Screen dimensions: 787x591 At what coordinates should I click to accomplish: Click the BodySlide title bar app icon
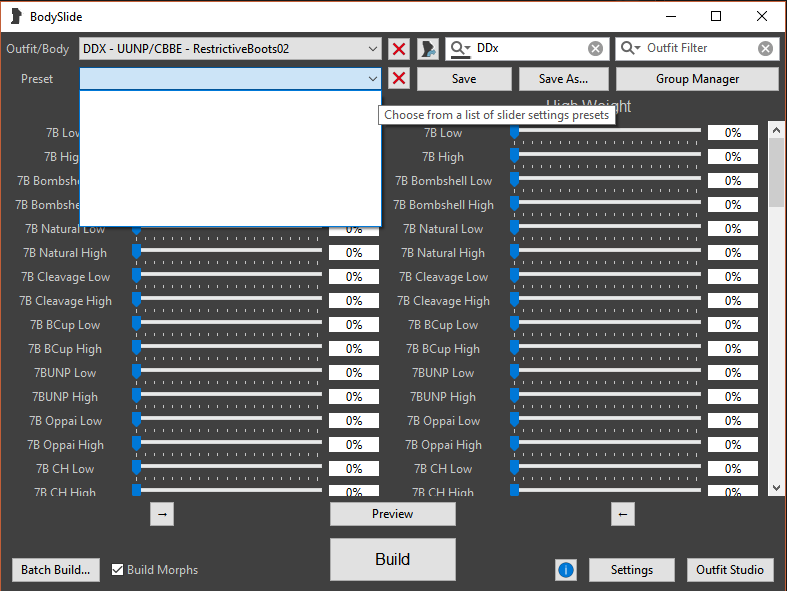click(x=16, y=17)
